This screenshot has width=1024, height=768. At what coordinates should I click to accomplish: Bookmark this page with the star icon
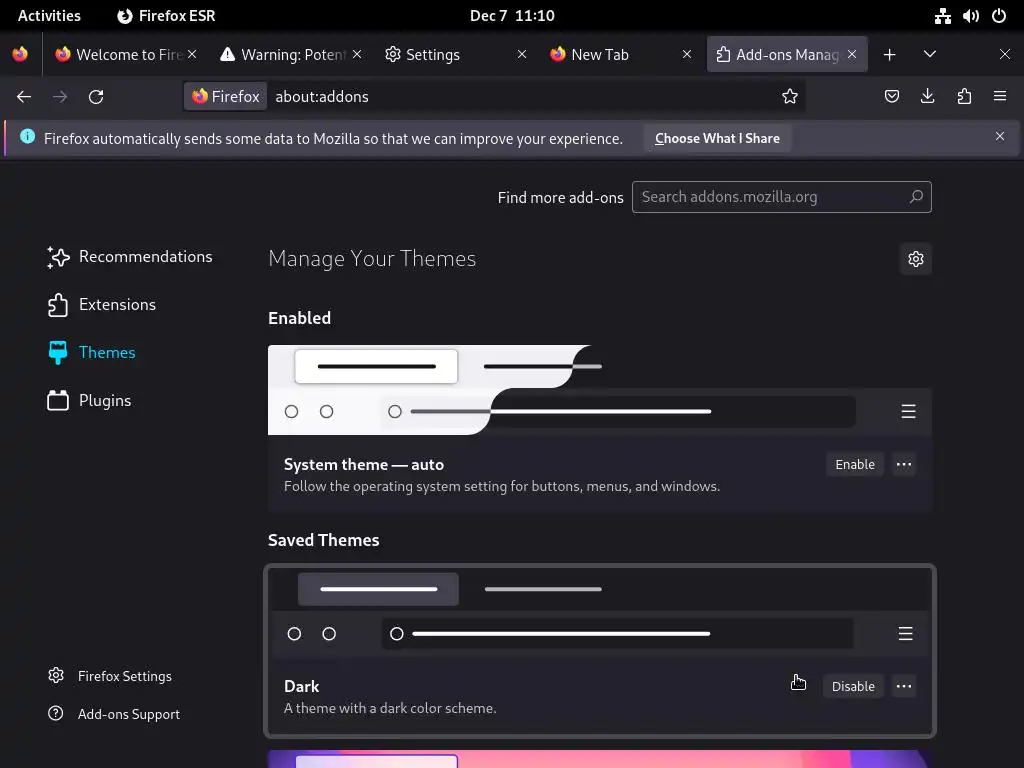pyautogui.click(x=790, y=97)
